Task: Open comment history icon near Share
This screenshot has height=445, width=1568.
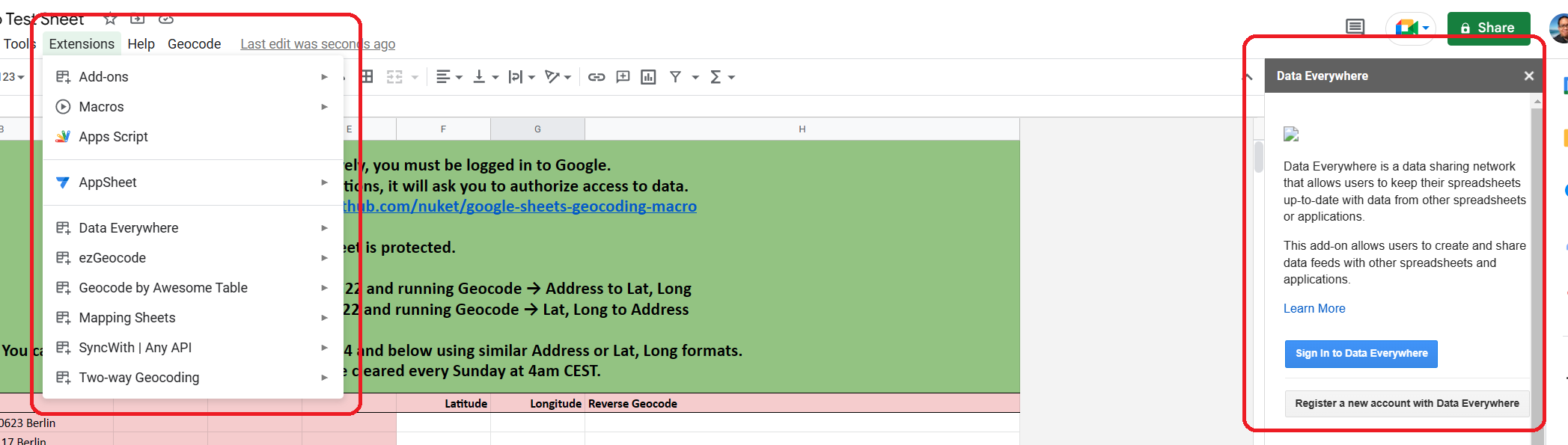Action: (x=1355, y=28)
